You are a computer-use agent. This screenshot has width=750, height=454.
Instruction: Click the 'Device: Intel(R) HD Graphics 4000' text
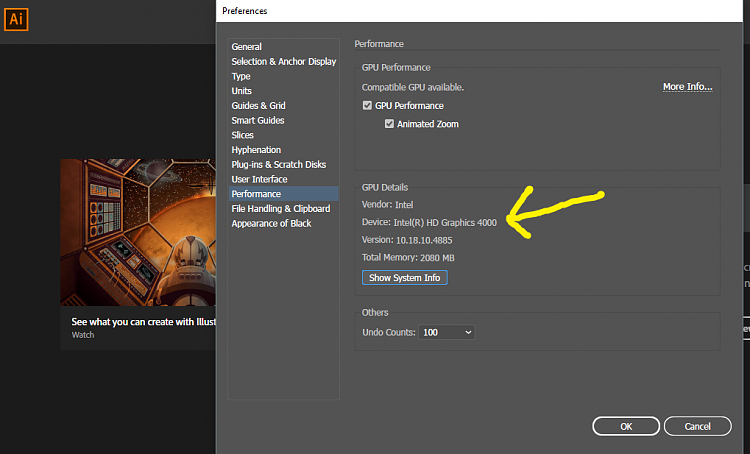tap(429, 222)
